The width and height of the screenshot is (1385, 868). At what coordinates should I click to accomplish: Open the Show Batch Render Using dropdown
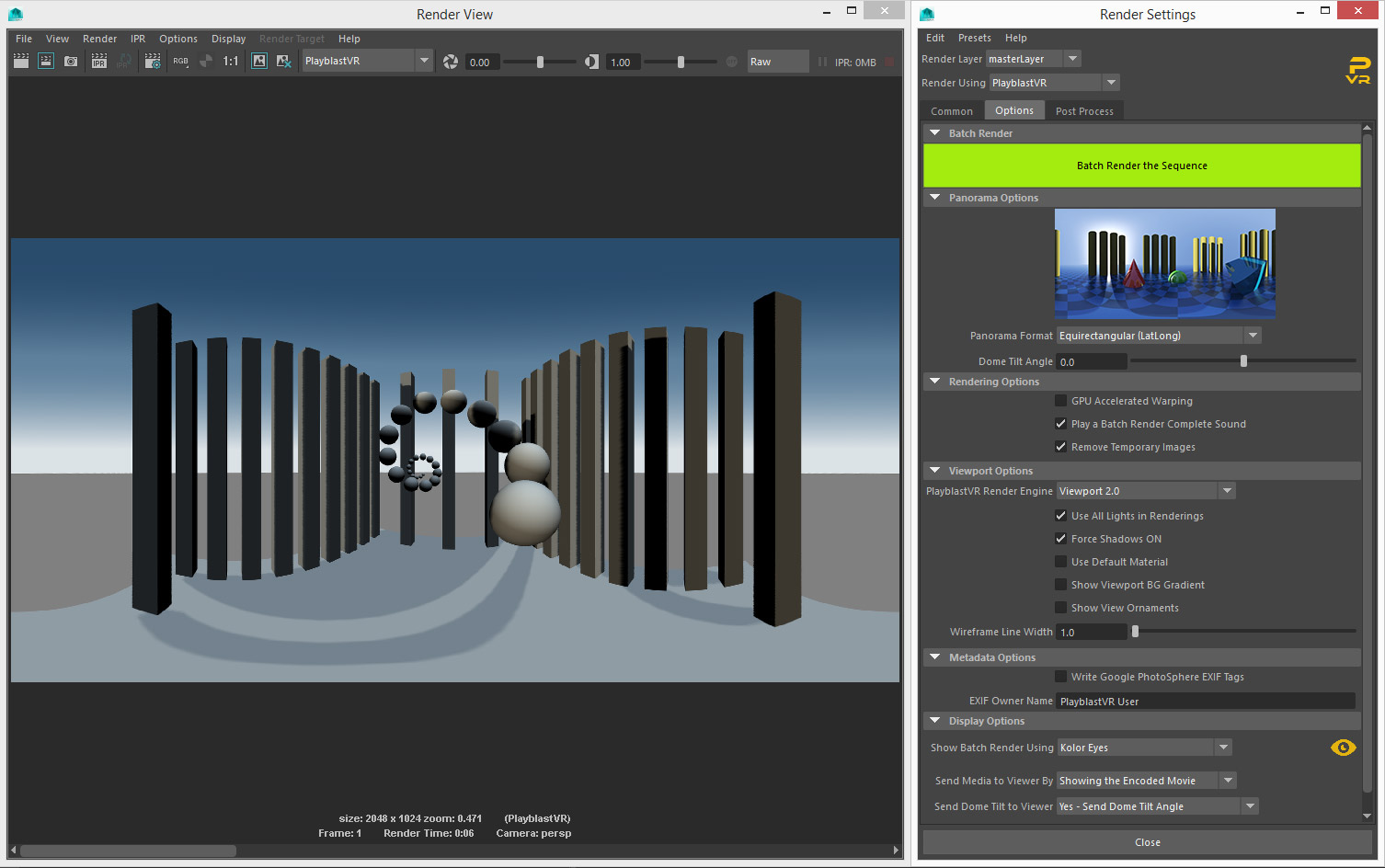point(1145,748)
